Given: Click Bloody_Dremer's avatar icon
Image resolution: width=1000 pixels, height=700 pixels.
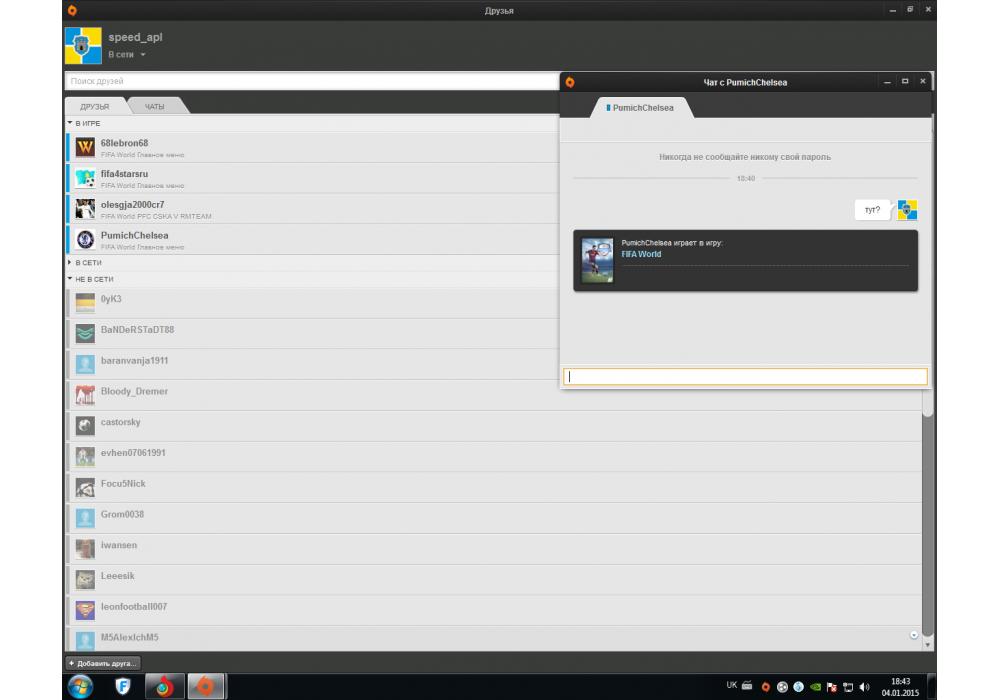Looking at the screenshot, I should [x=85, y=395].
